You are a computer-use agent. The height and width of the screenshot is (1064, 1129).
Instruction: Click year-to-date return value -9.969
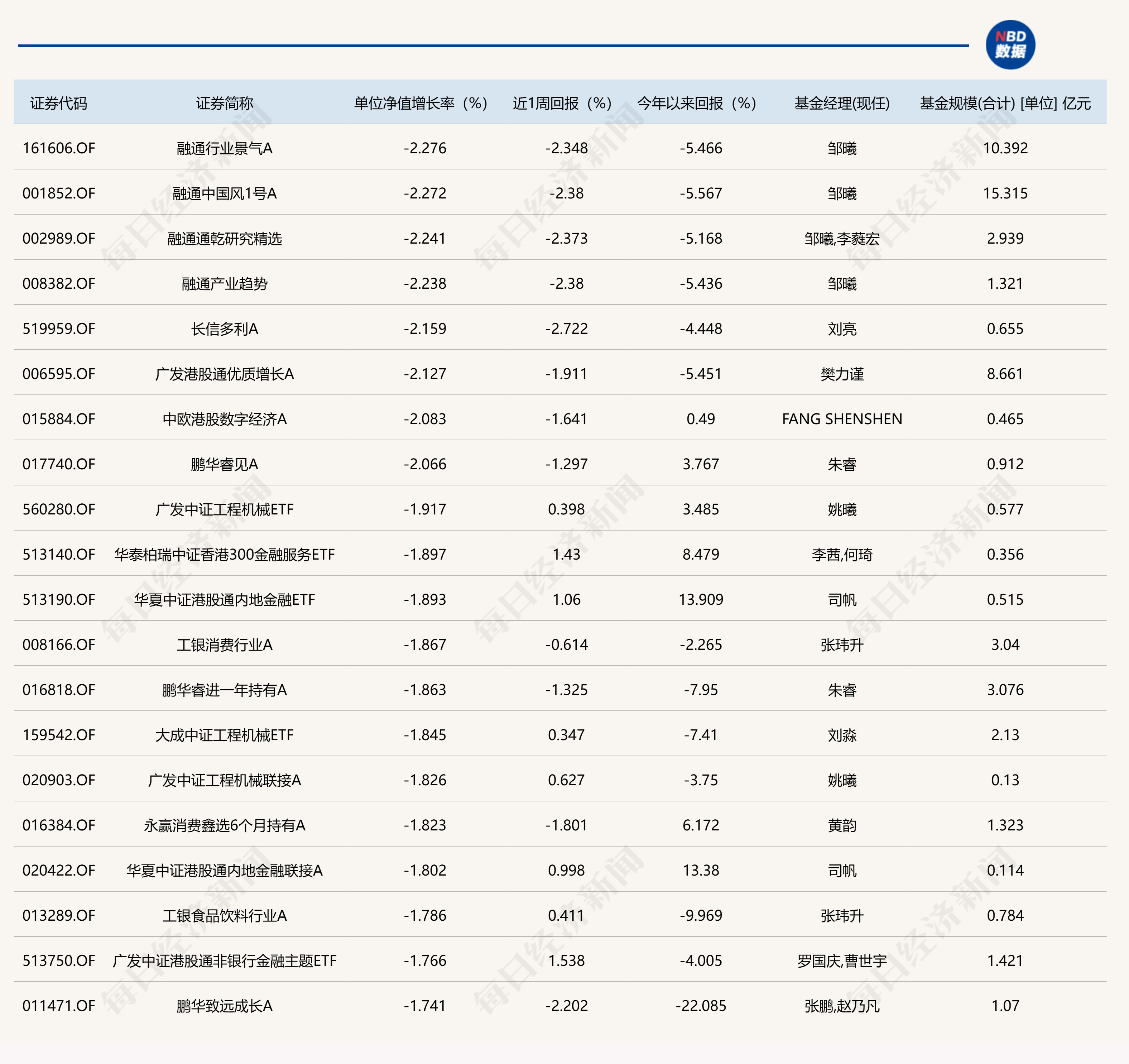point(701,916)
